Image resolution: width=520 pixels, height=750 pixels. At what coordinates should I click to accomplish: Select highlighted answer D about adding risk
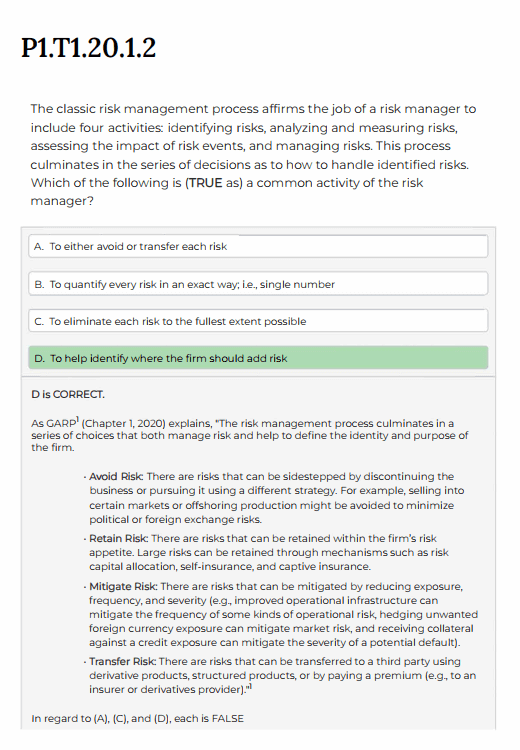pyautogui.click(x=258, y=358)
